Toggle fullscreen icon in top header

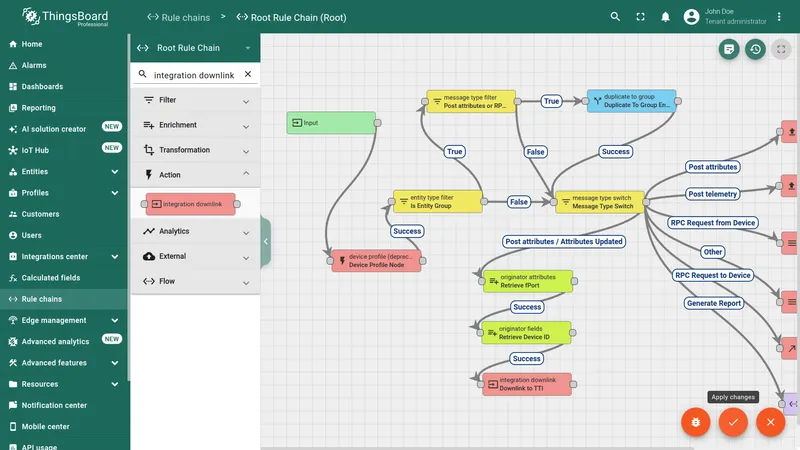tap(640, 17)
